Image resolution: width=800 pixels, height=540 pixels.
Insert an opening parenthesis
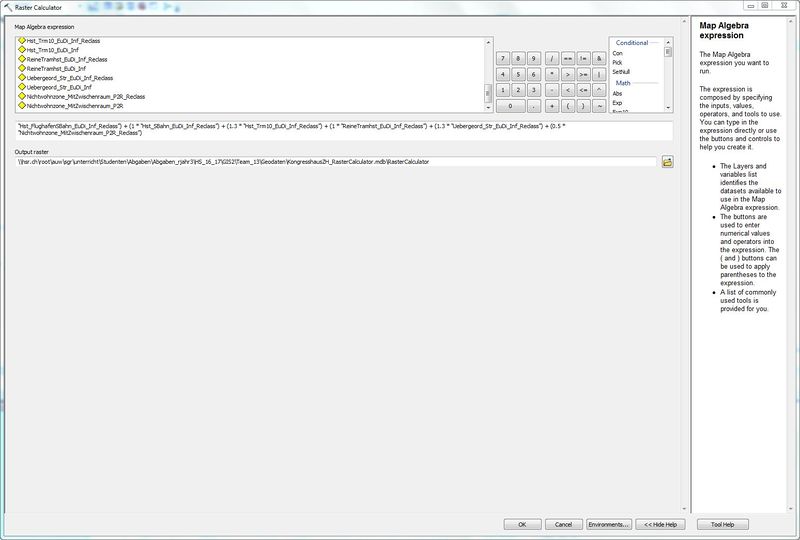[x=568, y=105]
